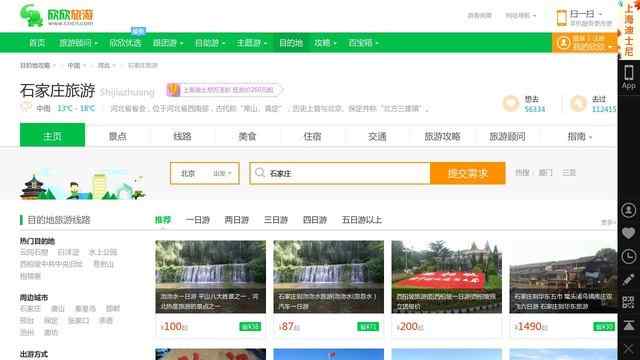Open 目的地 in green nav bar
The width and height of the screenshot is (640, 360).
(x=291, y=43)
